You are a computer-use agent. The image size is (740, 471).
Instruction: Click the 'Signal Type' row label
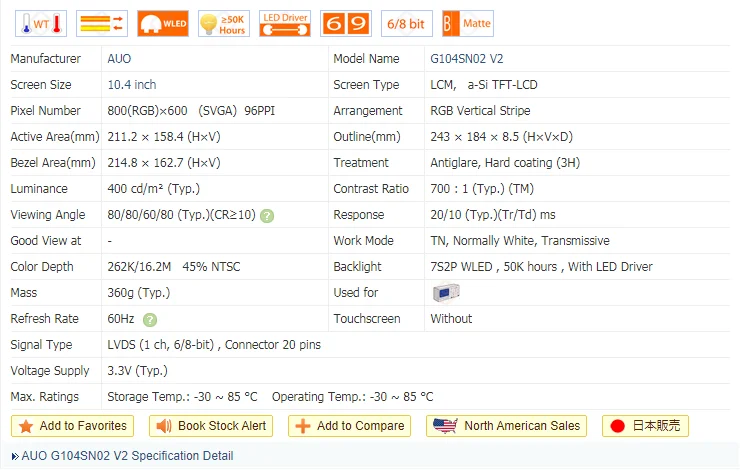coord(41,345)
